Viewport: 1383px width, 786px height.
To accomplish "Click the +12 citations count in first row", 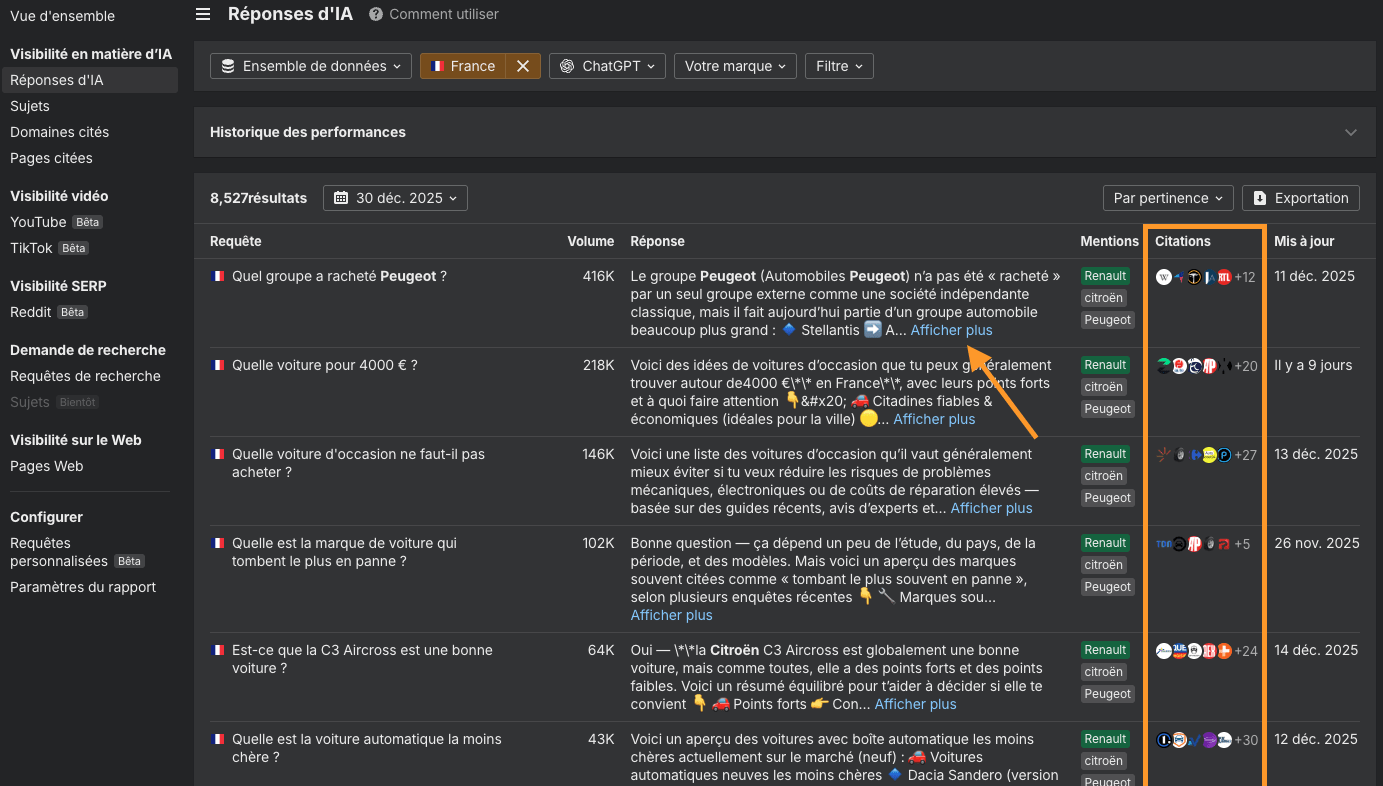I will click(x=1244, y=277).
